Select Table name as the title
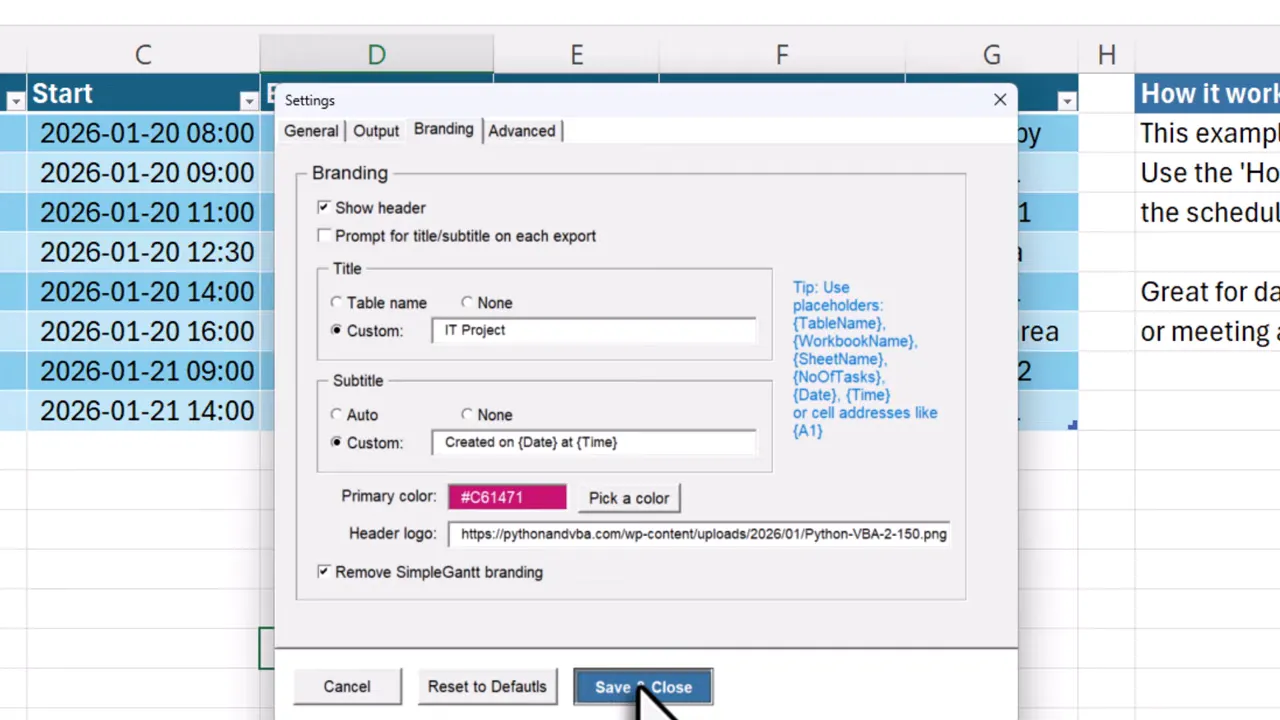 click(336, 302)
